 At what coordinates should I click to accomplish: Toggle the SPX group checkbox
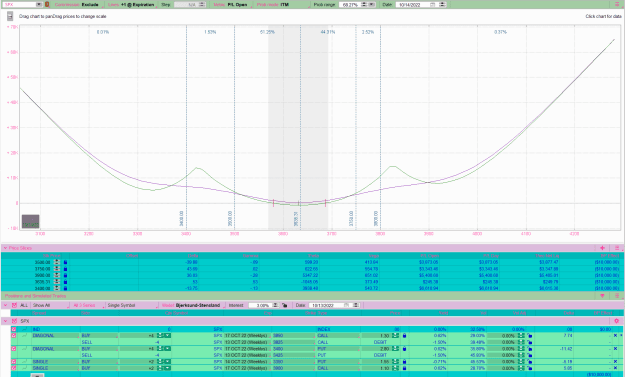tap(14, 321)
